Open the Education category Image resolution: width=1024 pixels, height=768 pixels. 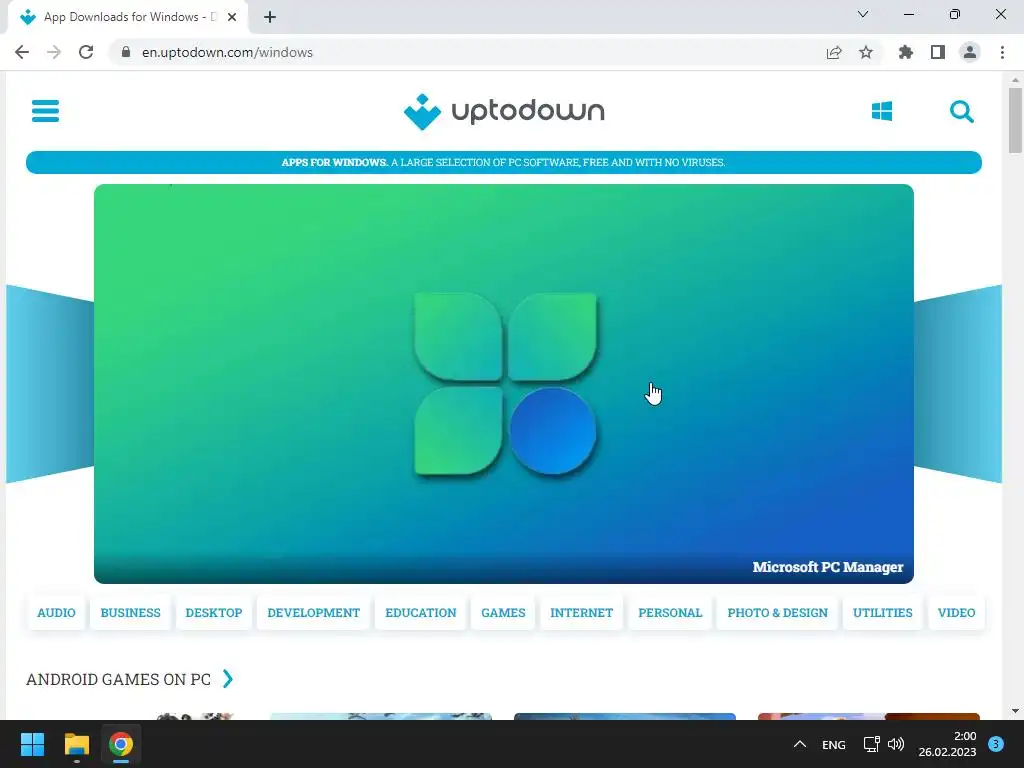(421, 613)
